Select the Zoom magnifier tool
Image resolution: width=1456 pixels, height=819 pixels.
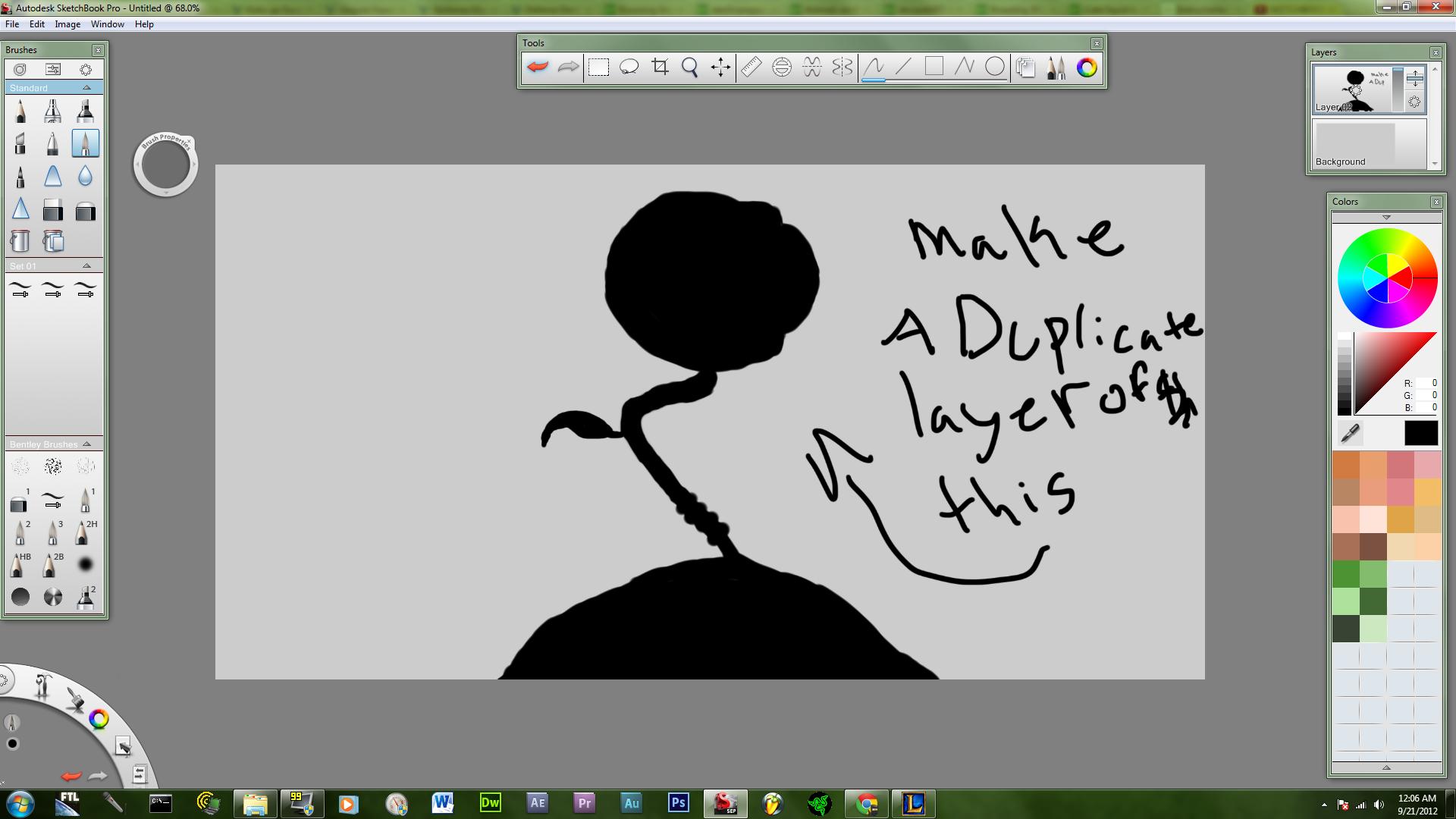690,67
